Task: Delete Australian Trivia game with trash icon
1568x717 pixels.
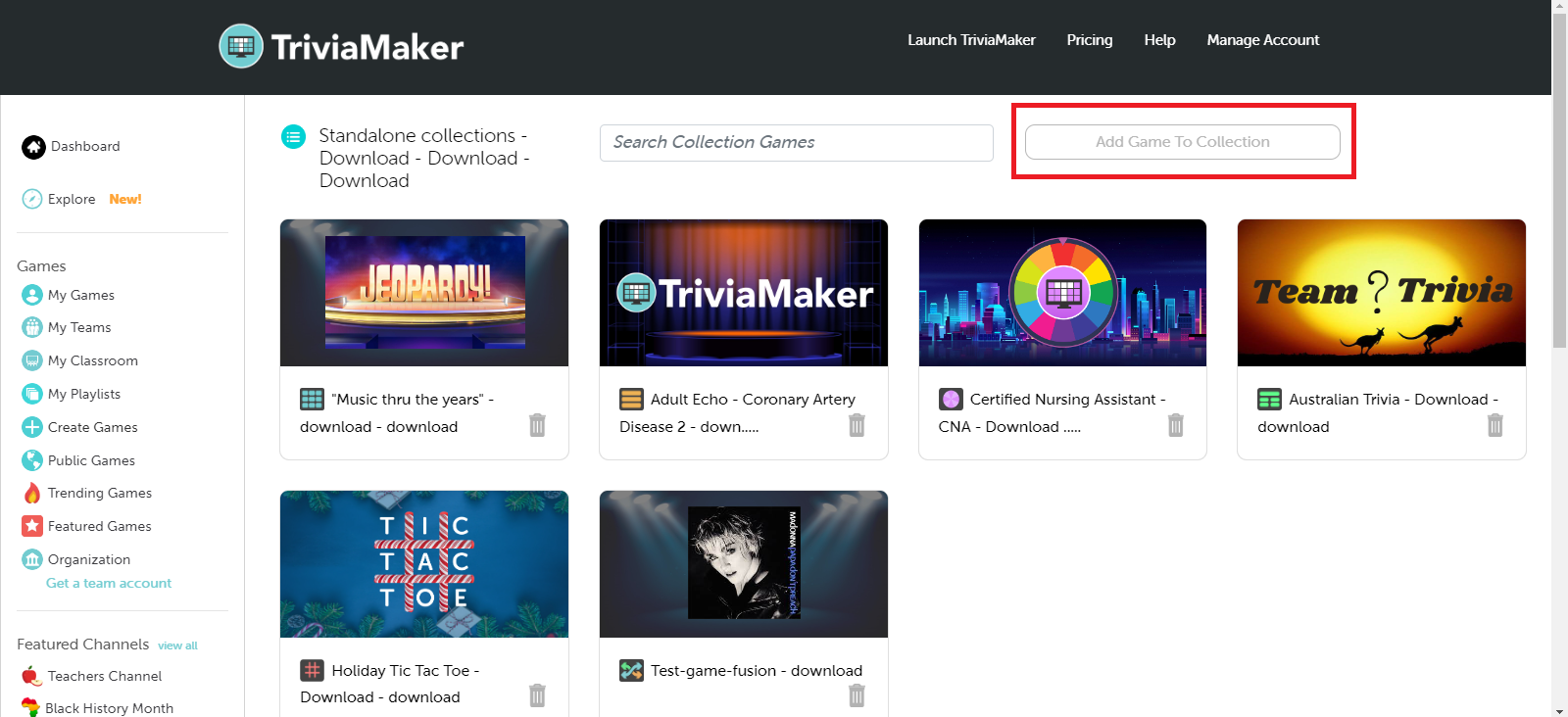Action: coord(1494,425)
